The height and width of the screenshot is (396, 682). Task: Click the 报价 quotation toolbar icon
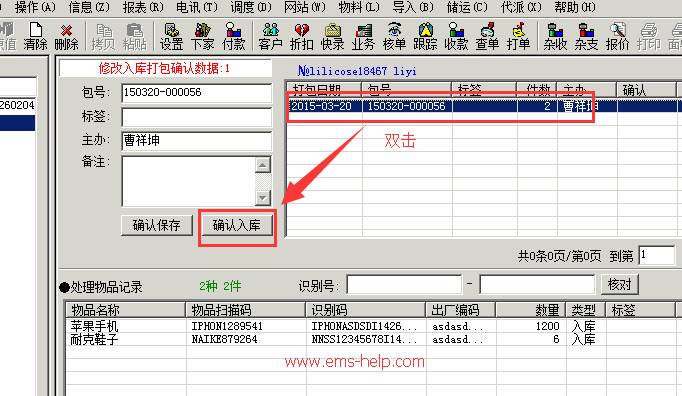pos(617,37)
